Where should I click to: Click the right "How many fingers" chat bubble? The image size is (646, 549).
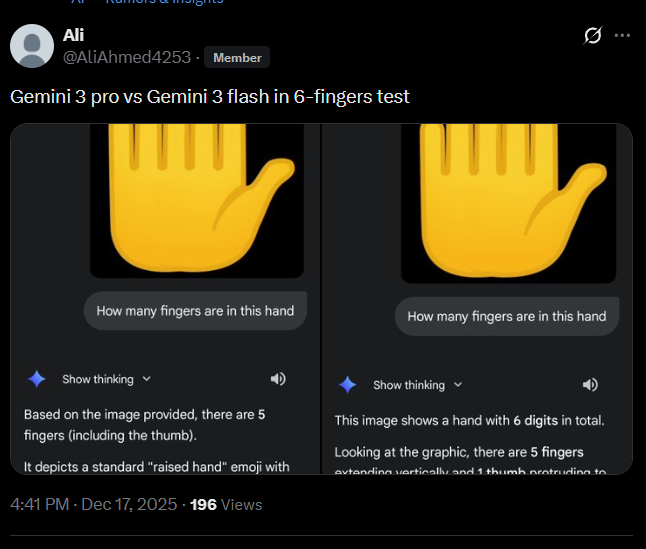click(507, 316)
